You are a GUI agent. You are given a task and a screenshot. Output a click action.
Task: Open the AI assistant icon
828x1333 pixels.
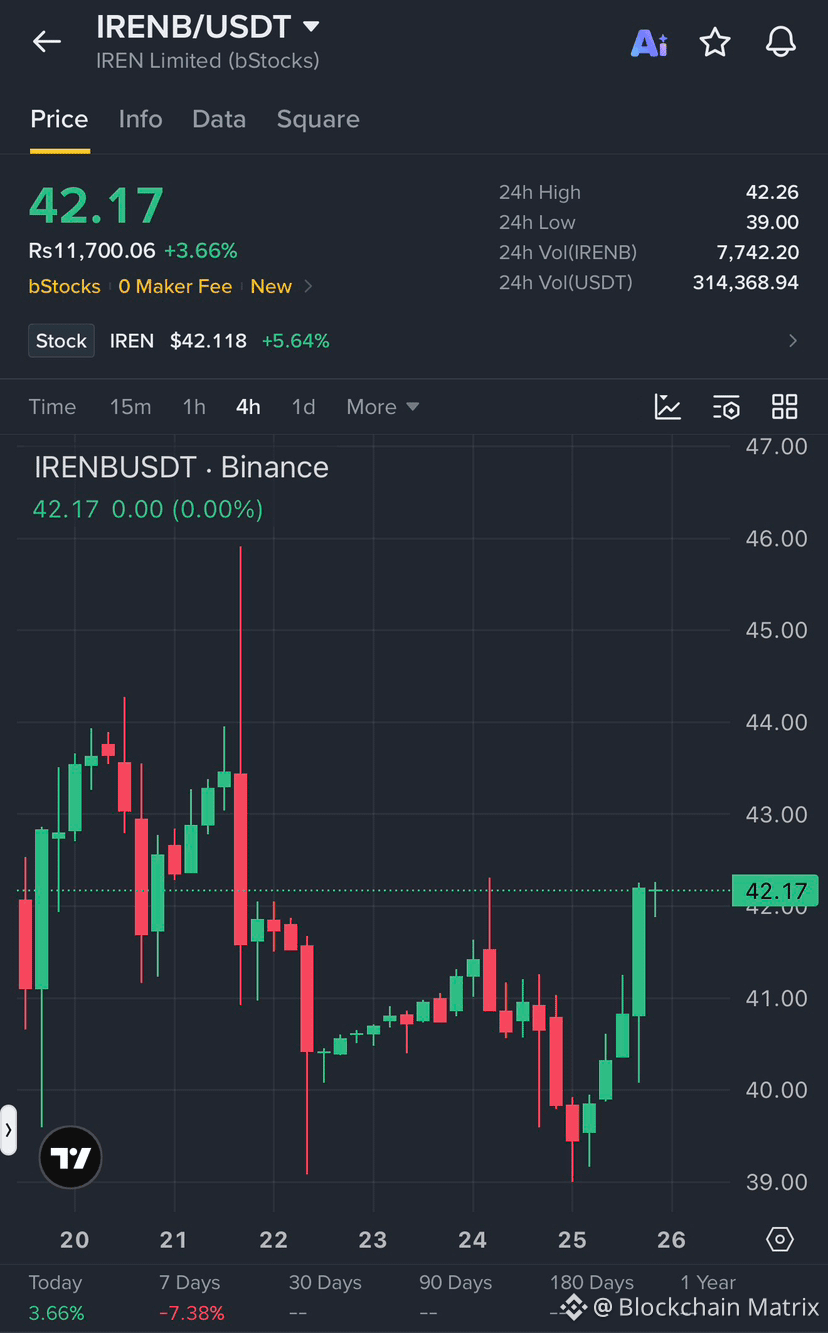[649, 43]
